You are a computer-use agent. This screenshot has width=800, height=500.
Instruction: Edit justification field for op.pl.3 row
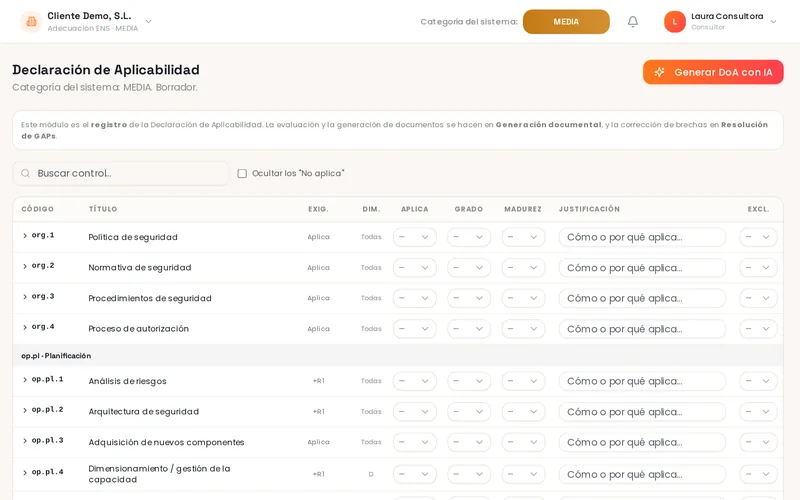(642, 442)
